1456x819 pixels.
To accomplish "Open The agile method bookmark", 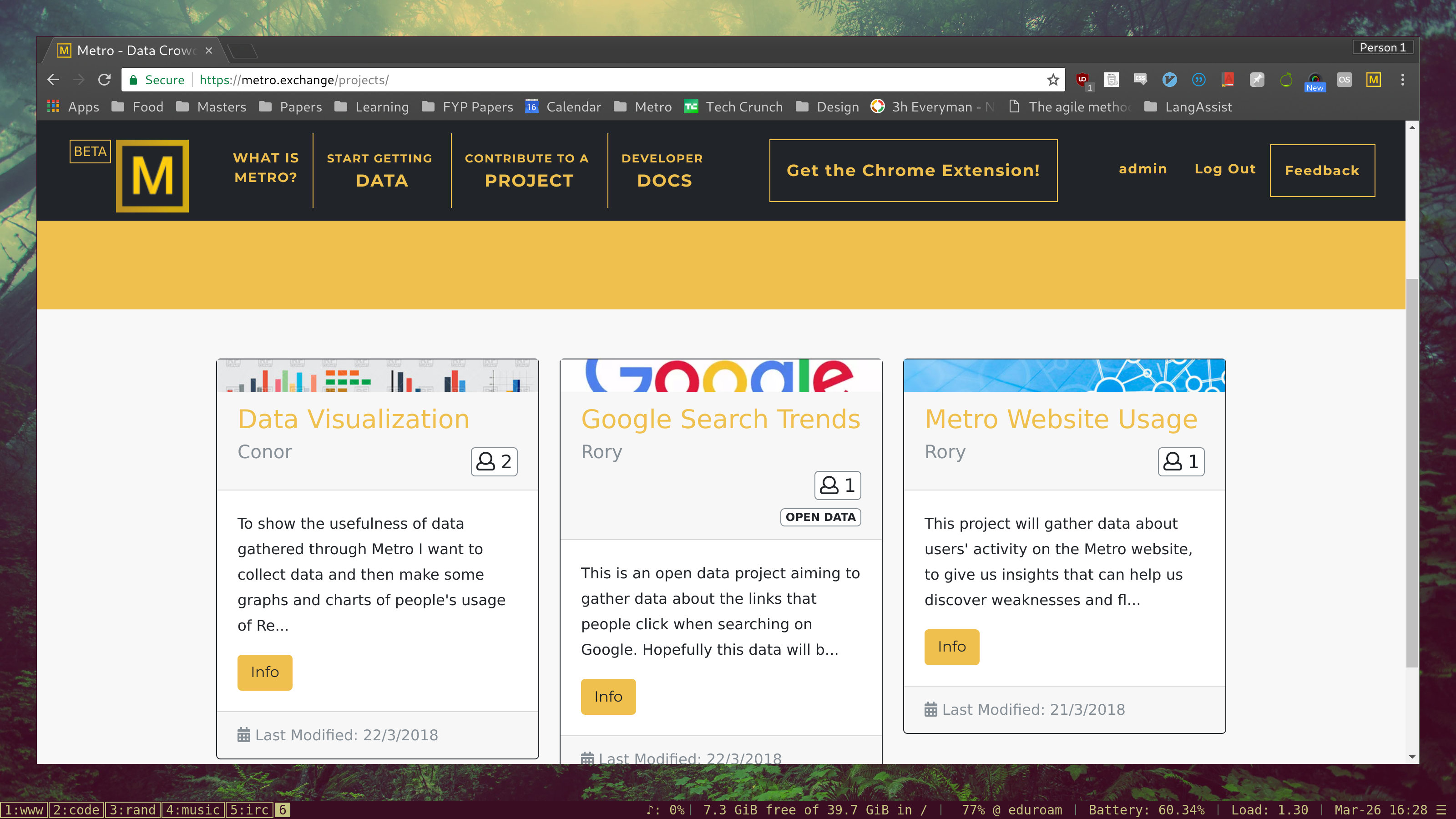I will (1070, 107).
